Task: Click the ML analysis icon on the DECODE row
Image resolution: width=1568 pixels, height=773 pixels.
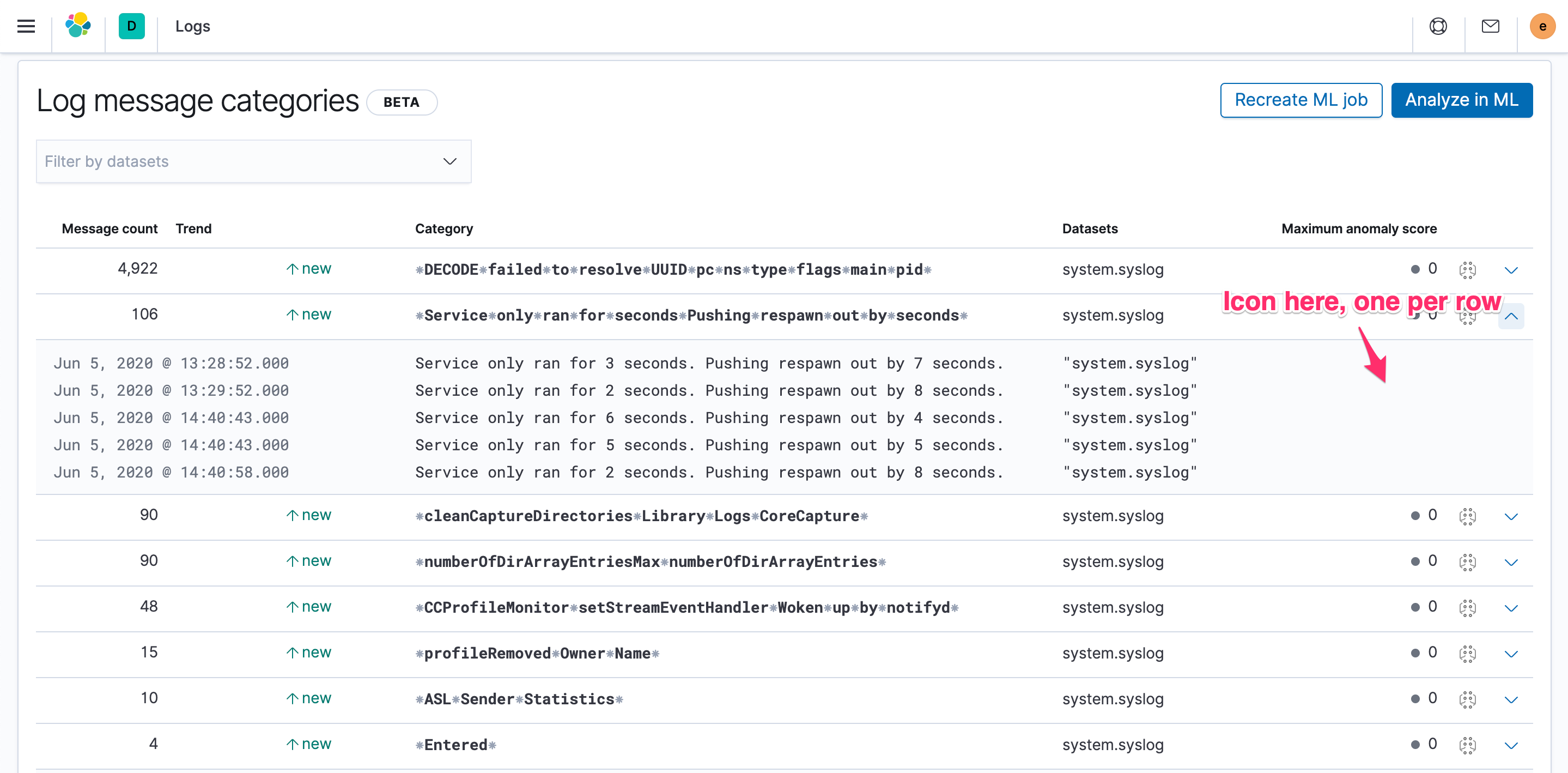Action: click(x=1468, y=270)
